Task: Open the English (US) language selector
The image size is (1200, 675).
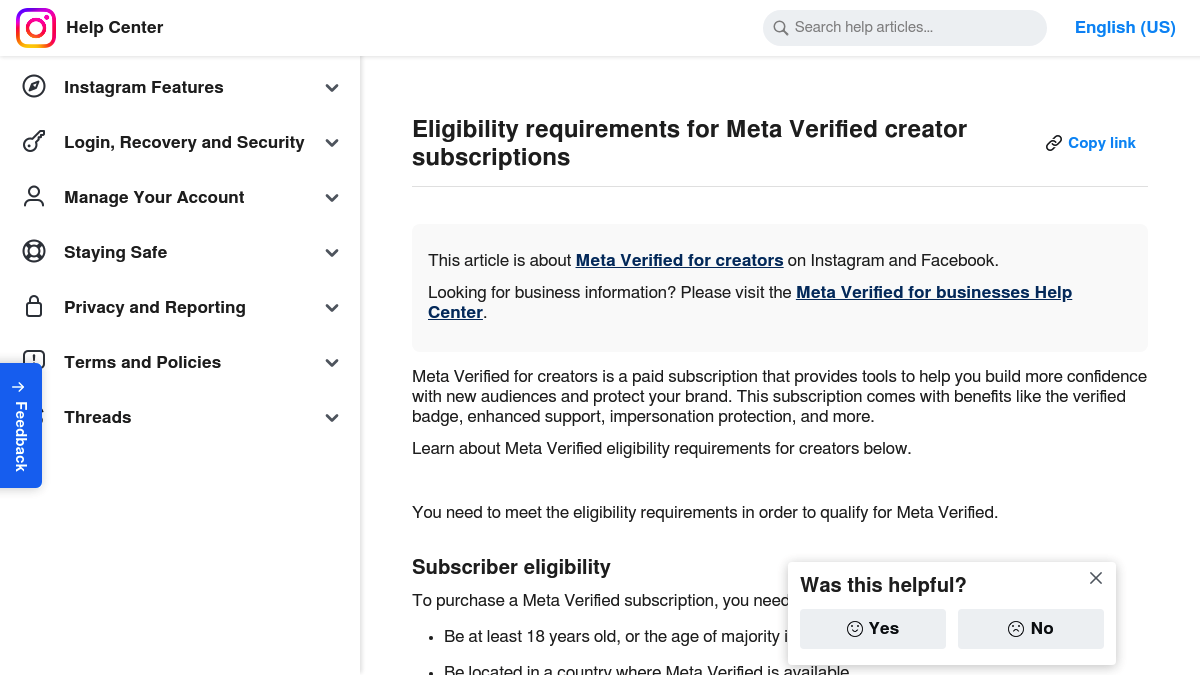Action: pos(1125,28)
